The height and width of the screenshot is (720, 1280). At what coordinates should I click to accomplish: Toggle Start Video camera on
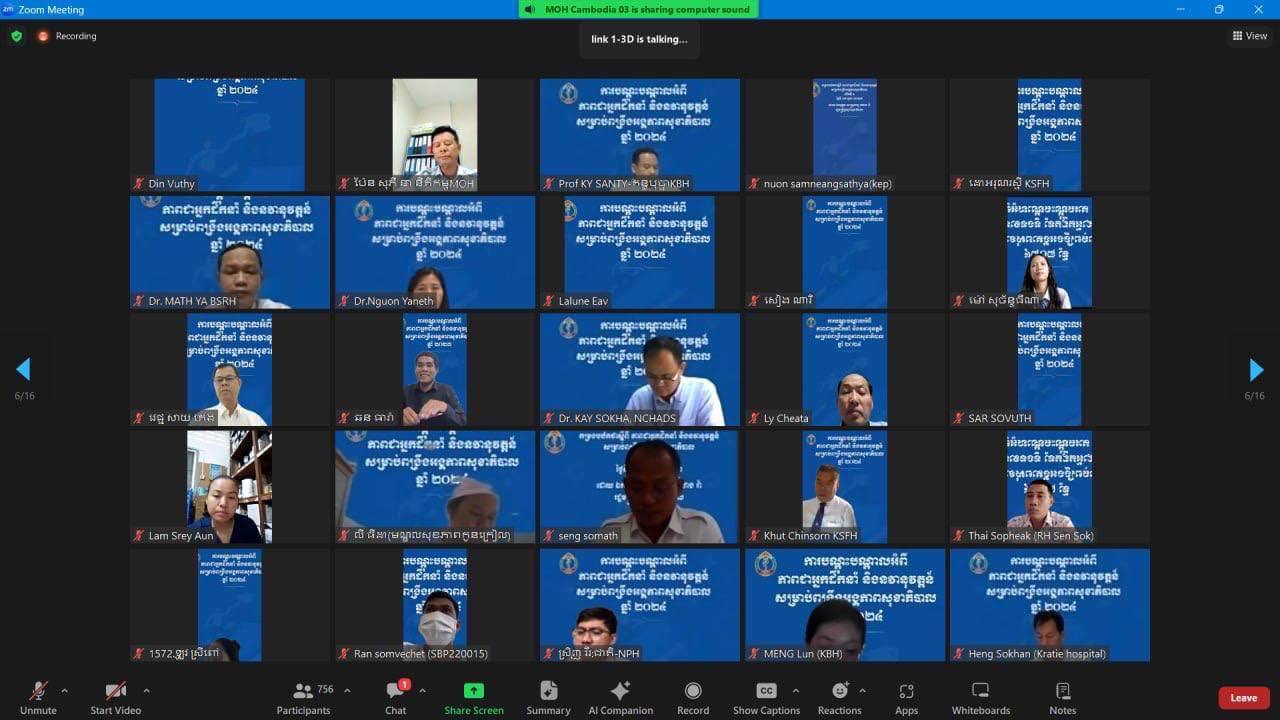click(x=115, y=697)
